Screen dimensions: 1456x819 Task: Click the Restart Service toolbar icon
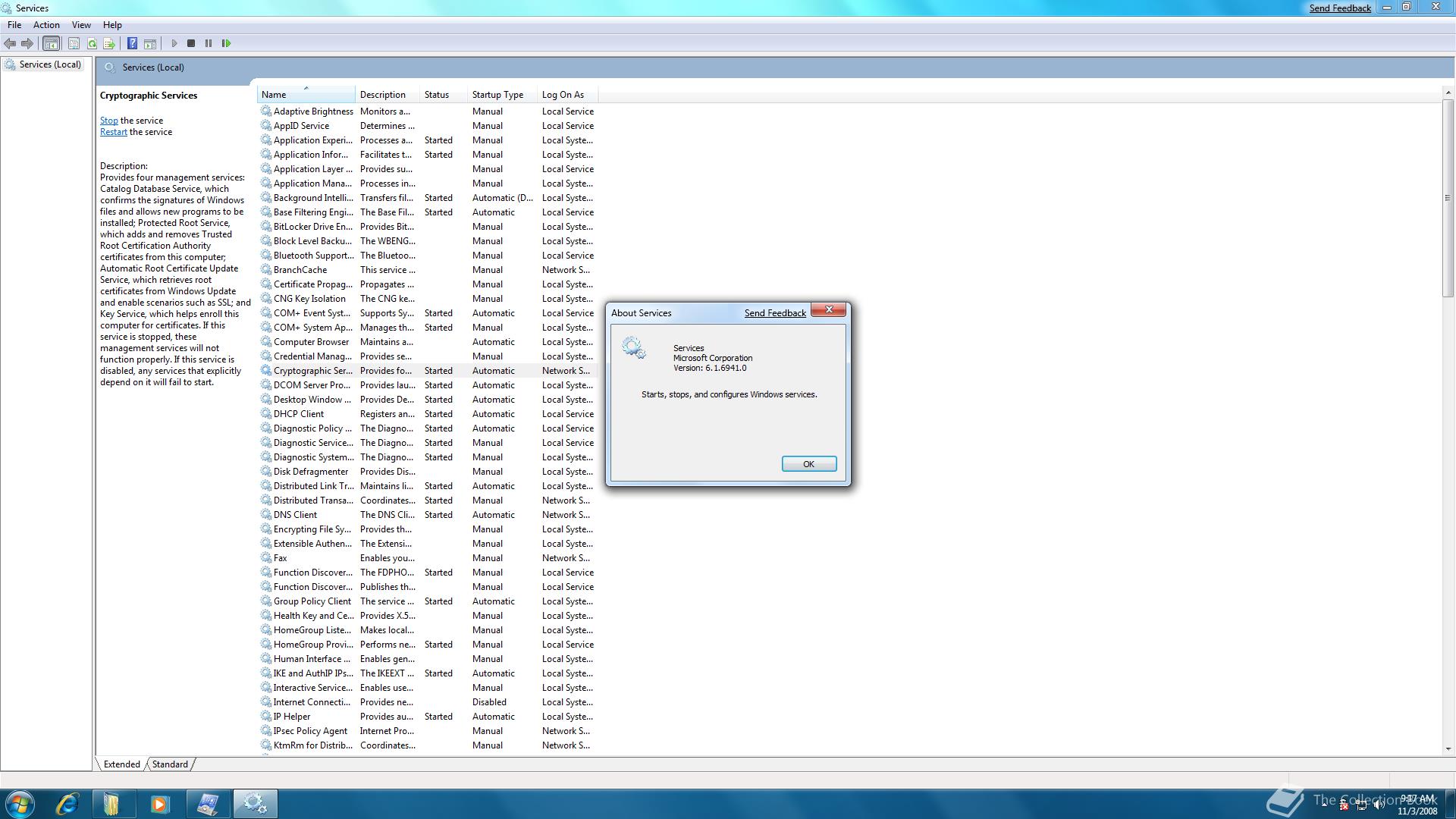coord(226,43)
